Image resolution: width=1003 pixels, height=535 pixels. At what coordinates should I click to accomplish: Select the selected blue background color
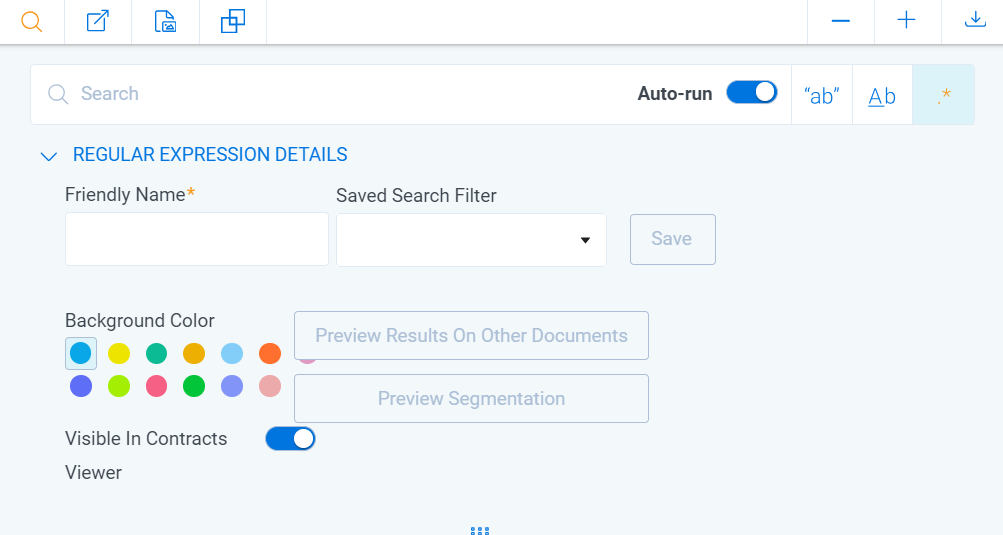click(81, 353)
